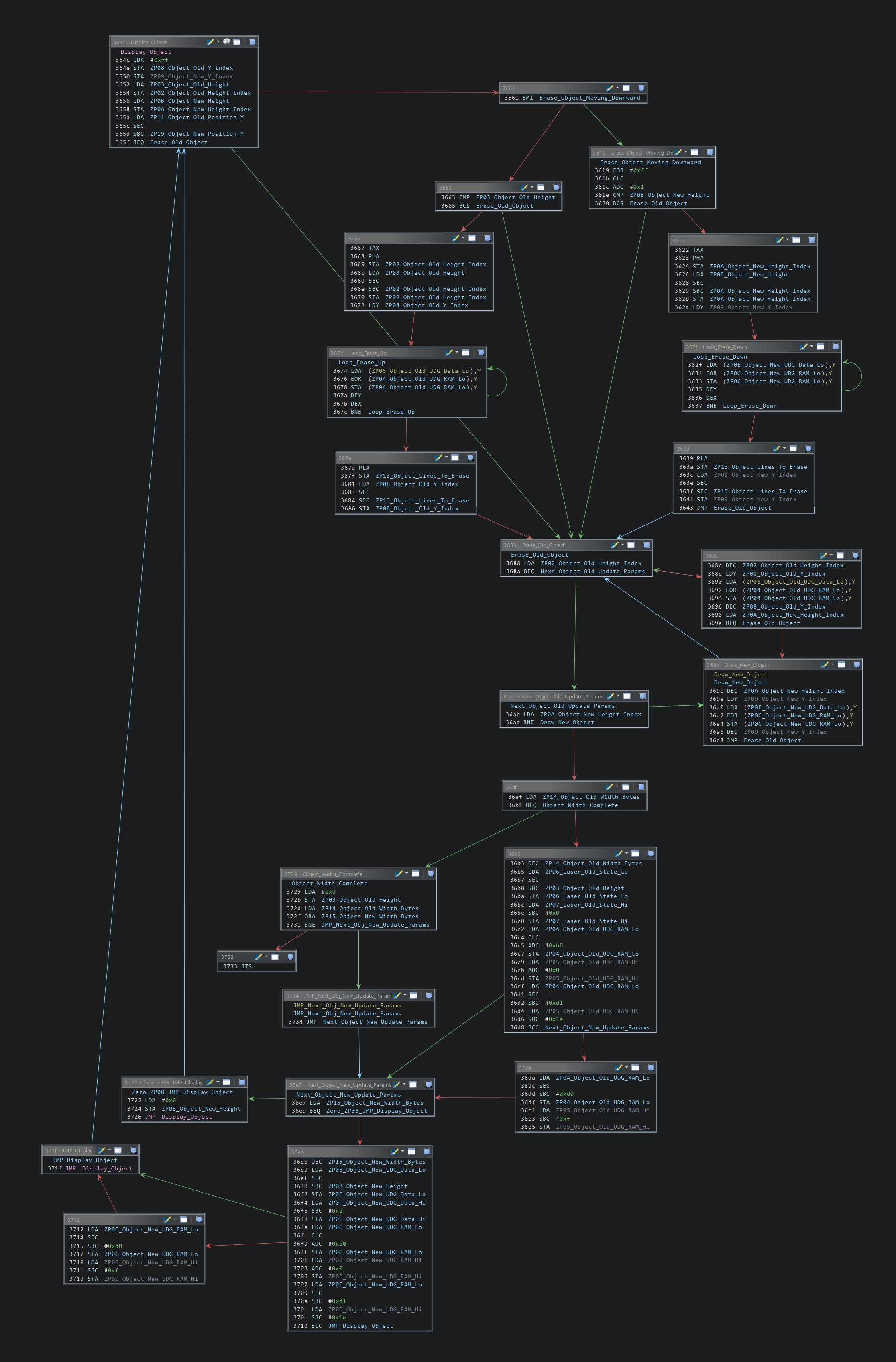Open the color dropdown arrow on block 368c
896x1362 pixels.
831,555
